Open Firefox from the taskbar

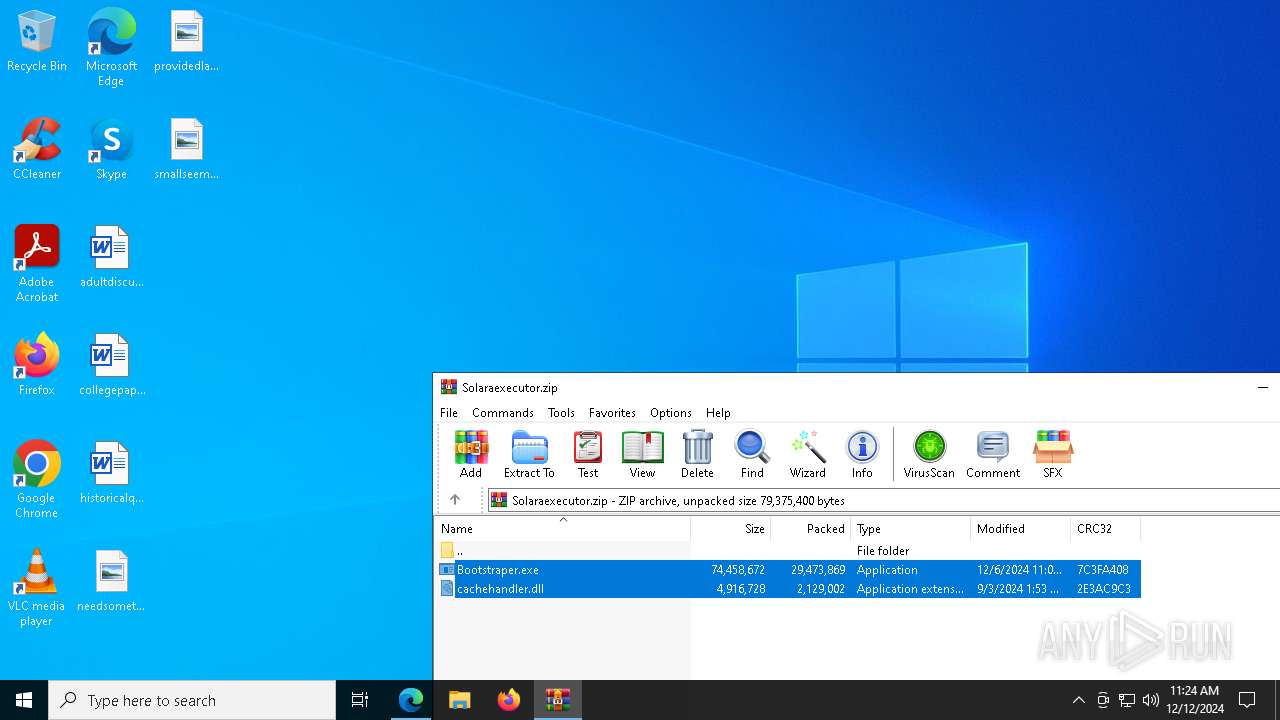[x=509, y=700]
